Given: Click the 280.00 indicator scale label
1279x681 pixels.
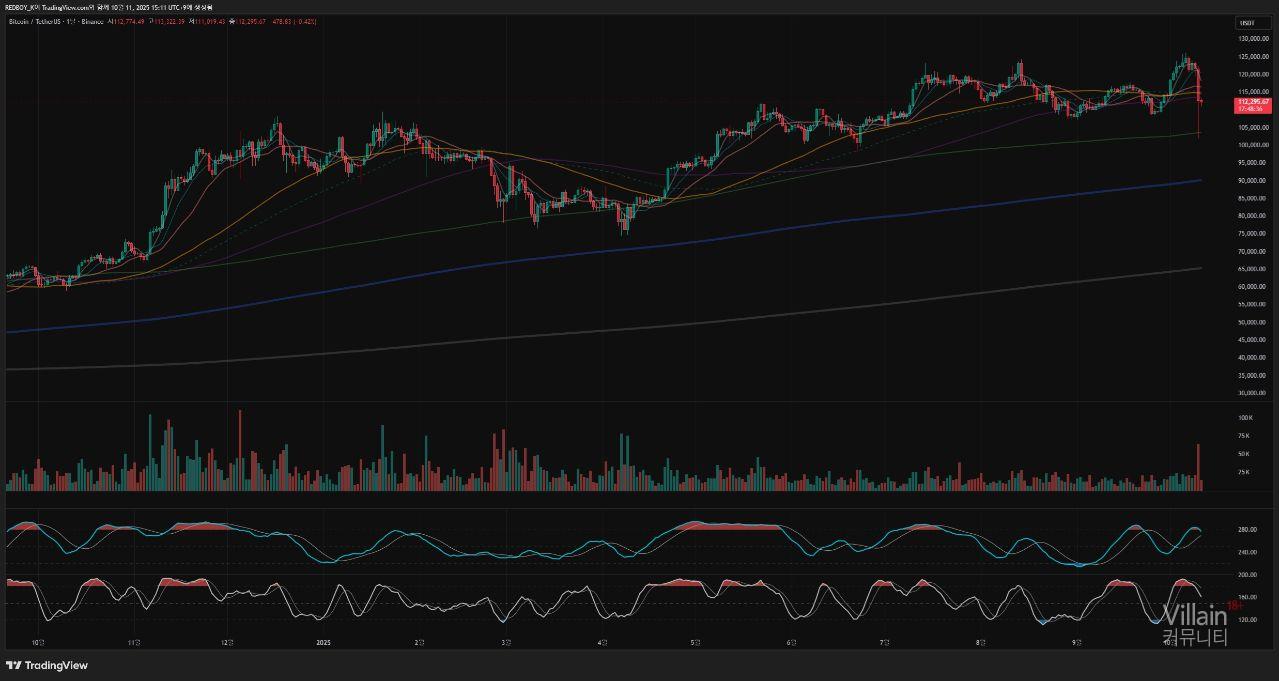Looking at the screenshot, I should pos(1247,529).
